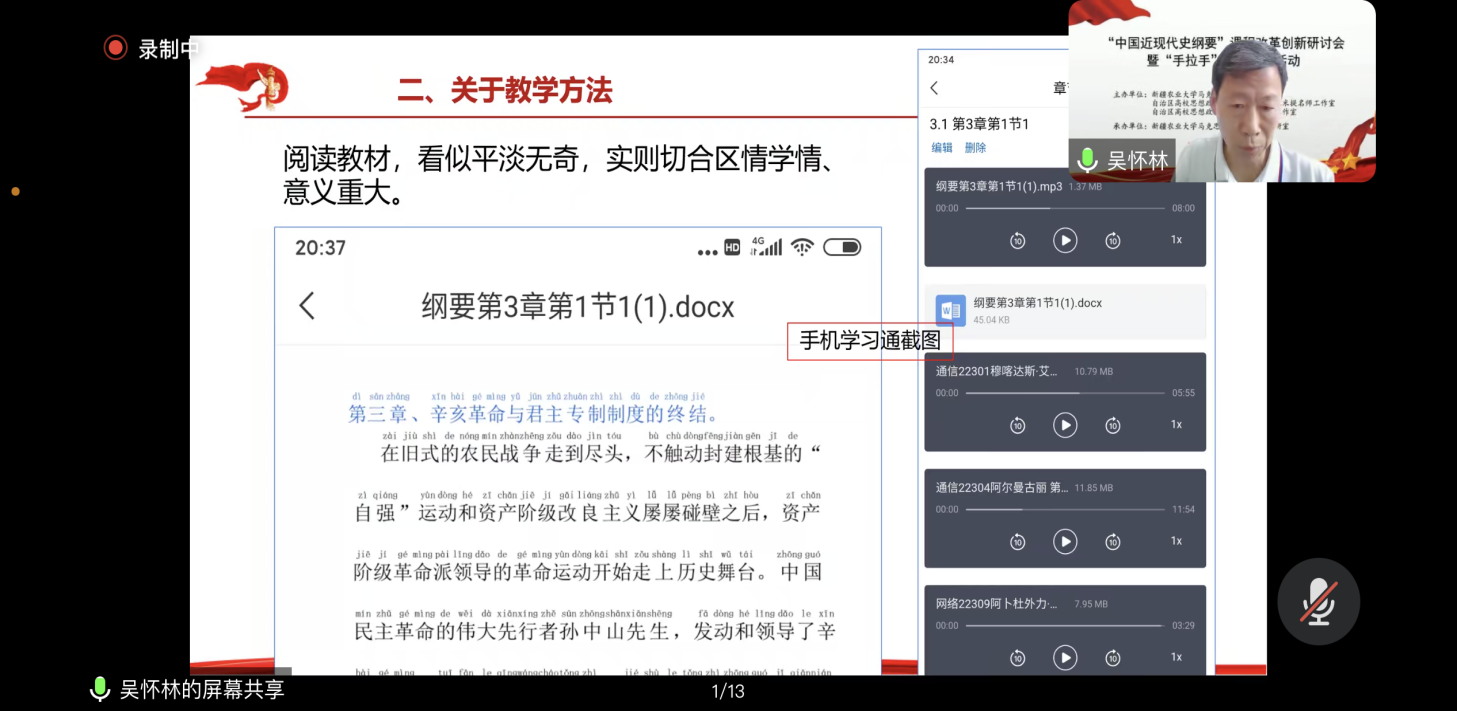Rewind 10 seconds in 通信22304阿尔曼古丽 audio
1457x711 pixels.
(1017, 542)
